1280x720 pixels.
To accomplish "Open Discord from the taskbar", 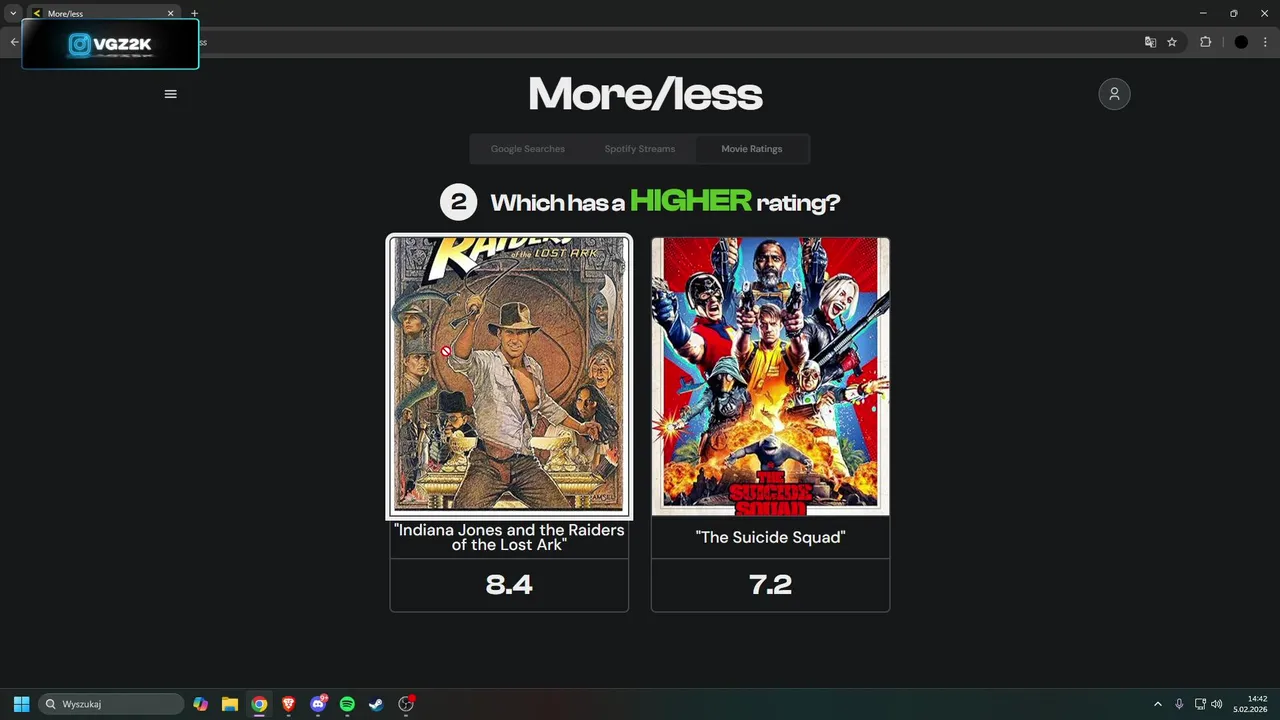I will [x=318, y=704].
